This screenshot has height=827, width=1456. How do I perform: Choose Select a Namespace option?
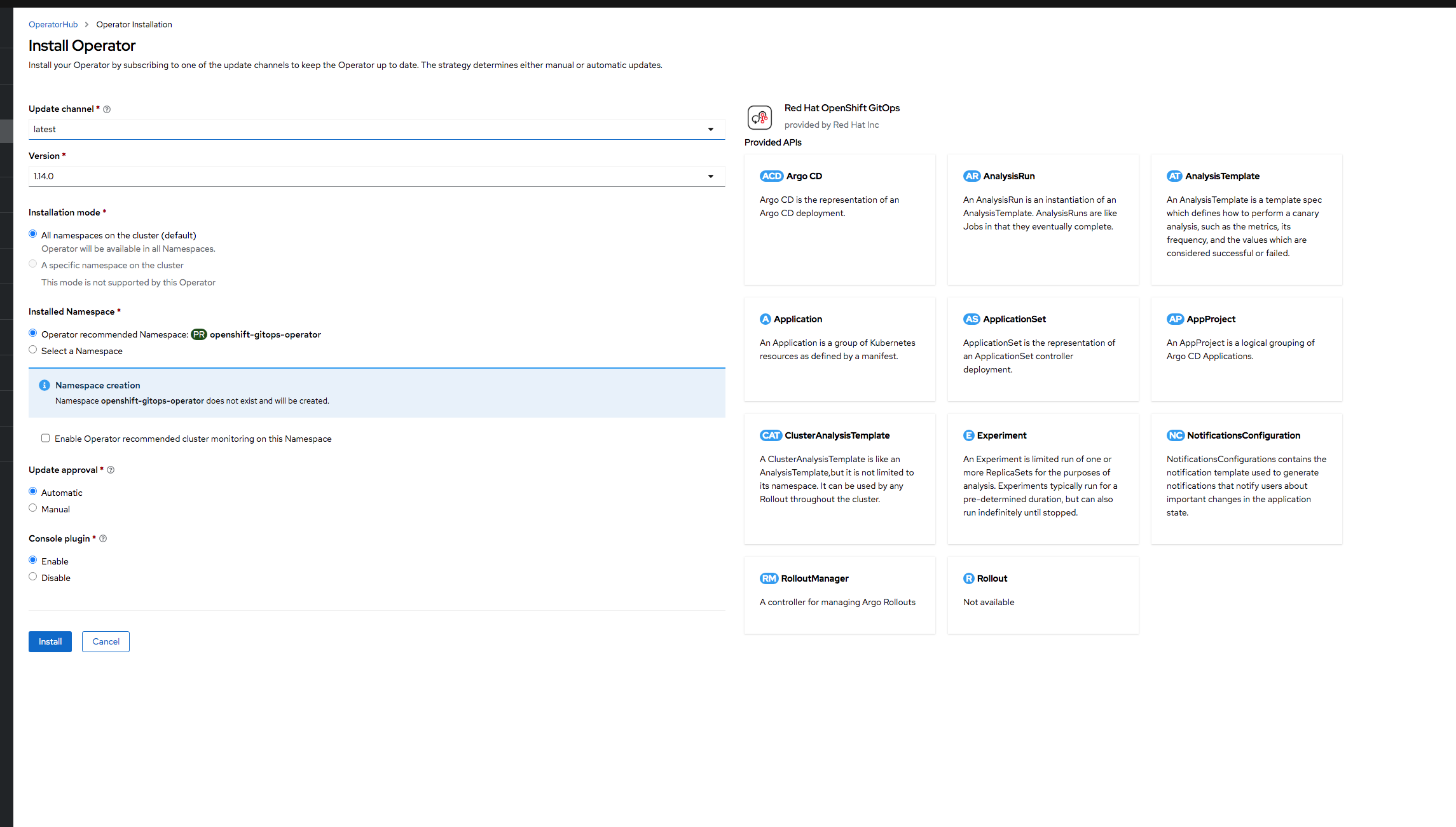[33, 350]
